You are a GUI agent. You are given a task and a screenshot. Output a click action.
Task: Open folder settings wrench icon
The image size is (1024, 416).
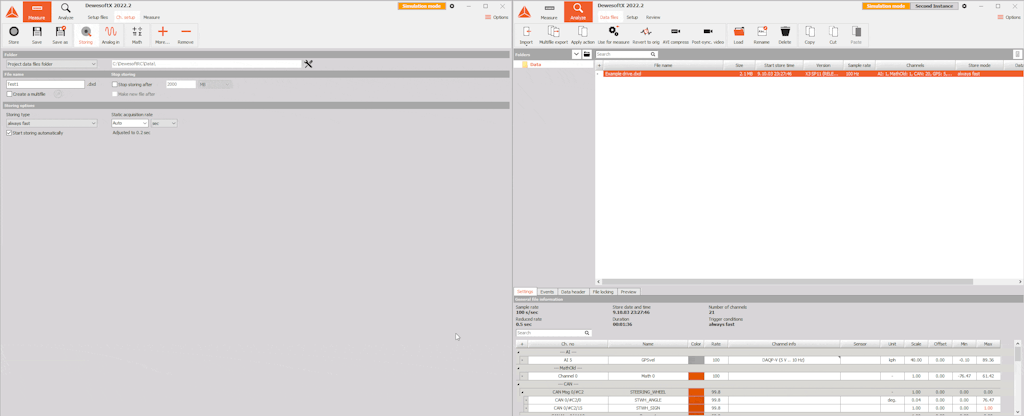click(x=309, y=64)
